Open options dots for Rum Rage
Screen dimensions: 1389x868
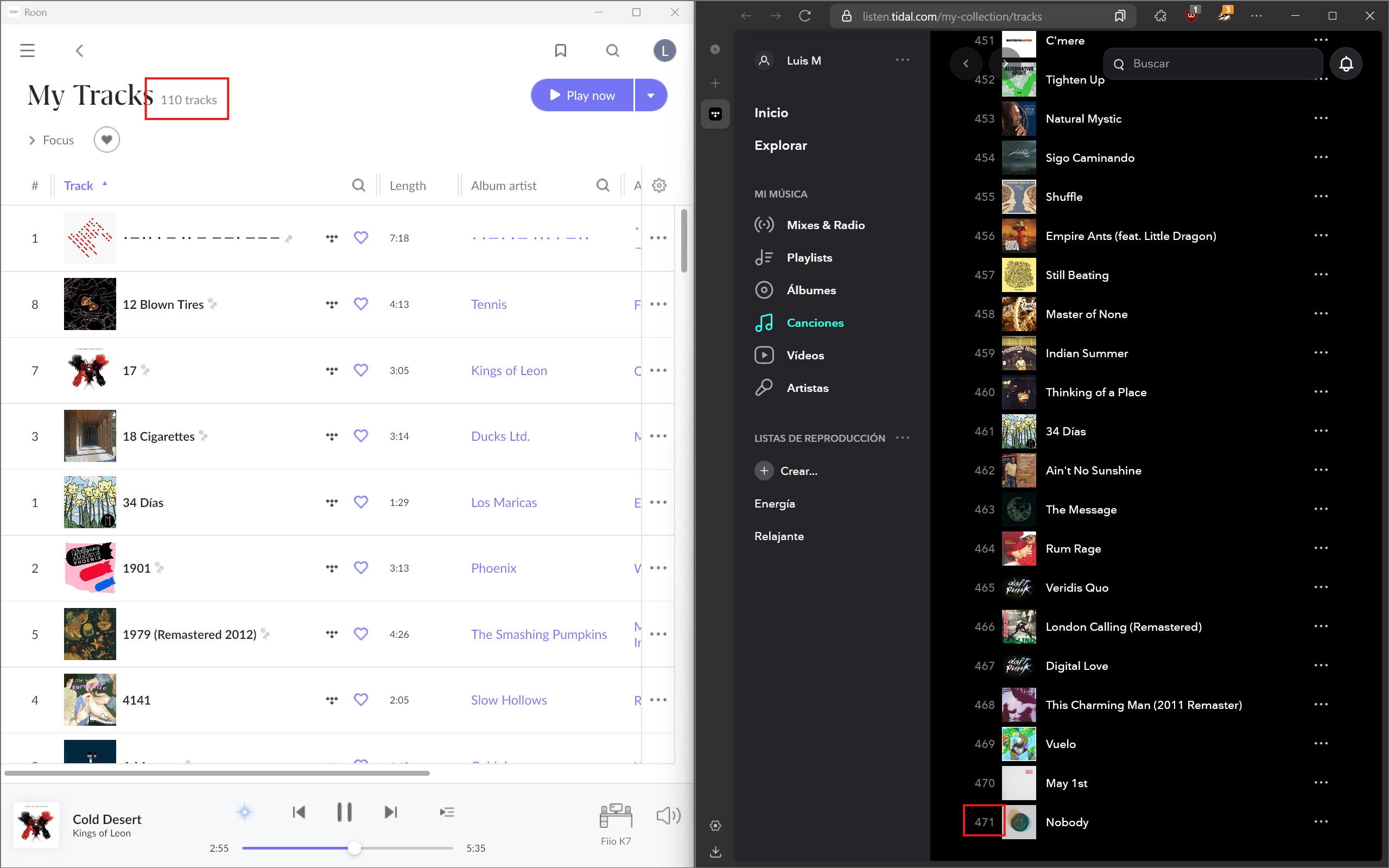tap(1321, 548)
